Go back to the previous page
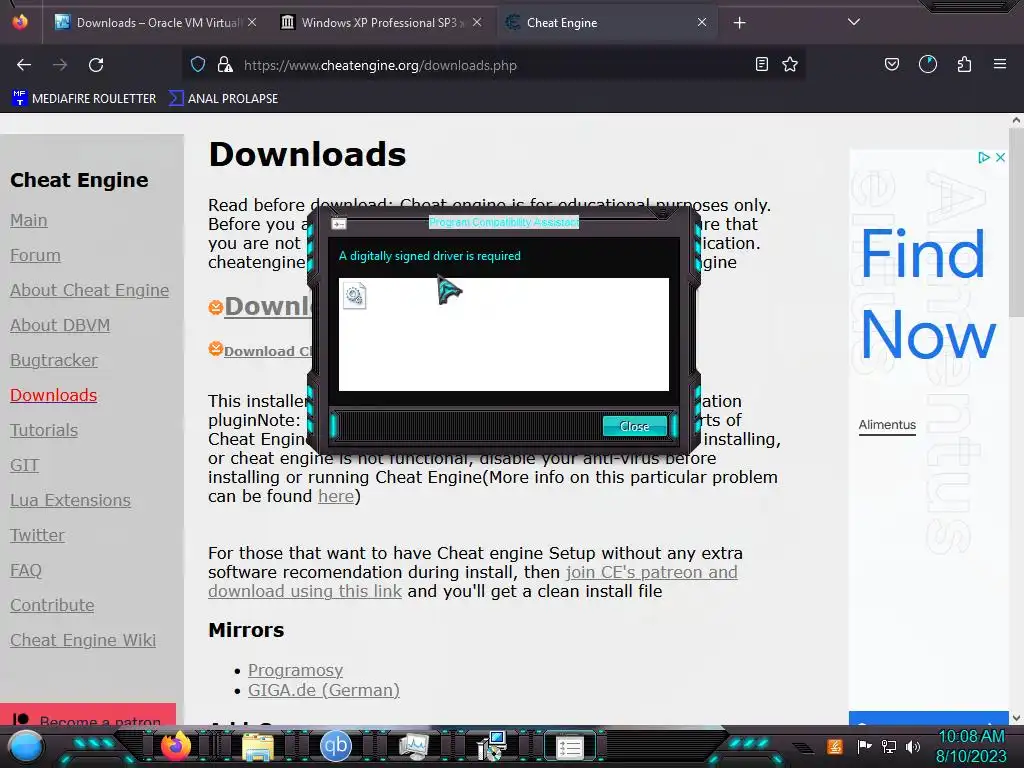This screenshot has width=1024, height=768. click(24, 65)
